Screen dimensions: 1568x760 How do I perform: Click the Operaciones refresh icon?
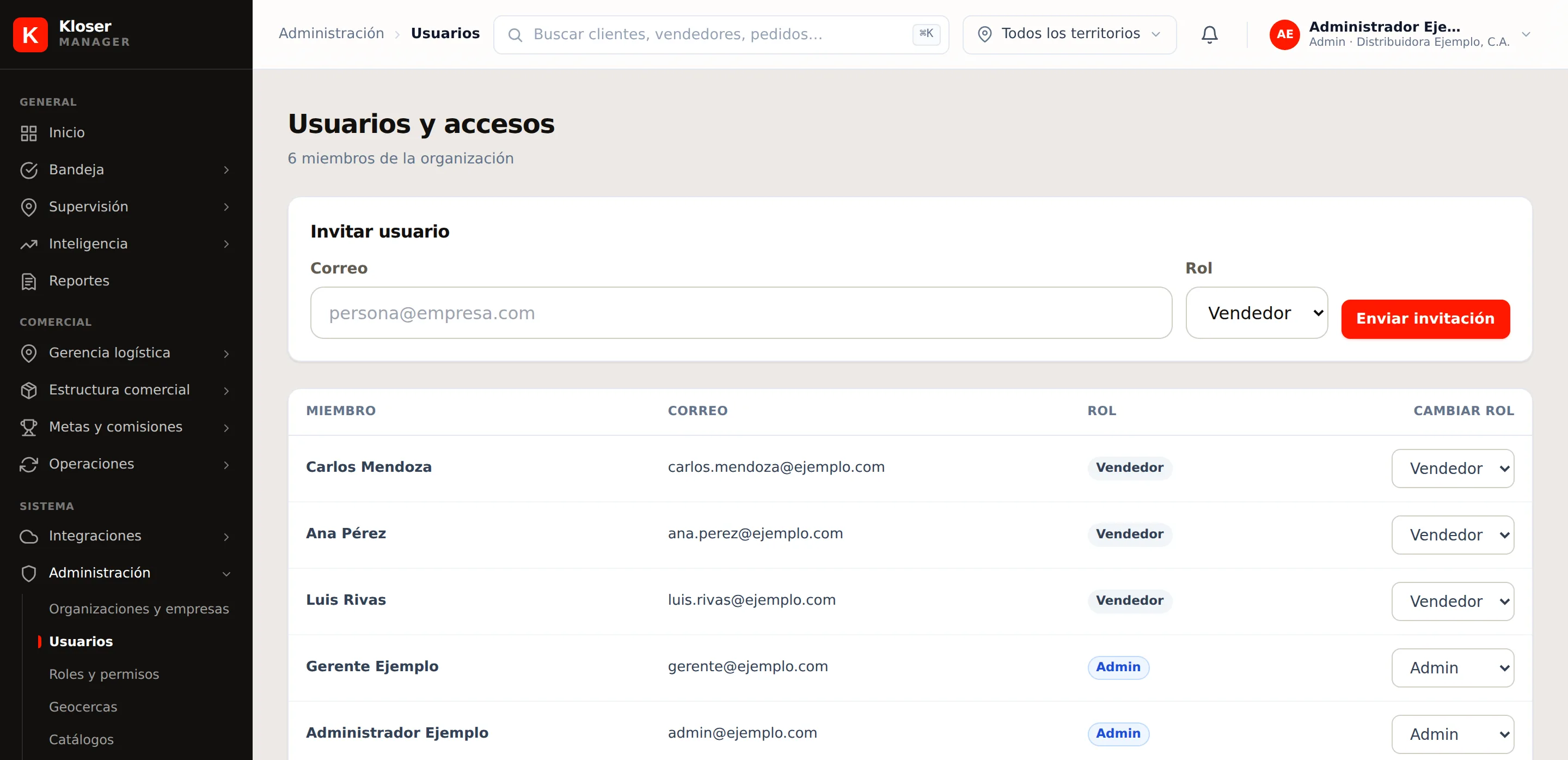[29, 465]
